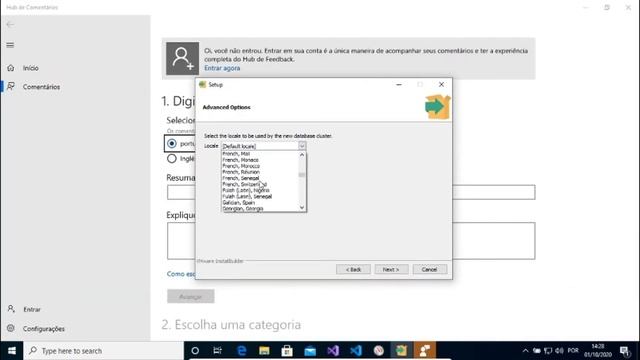Switch to Feedback Hub on taskbar

click(x=425, y=351)
